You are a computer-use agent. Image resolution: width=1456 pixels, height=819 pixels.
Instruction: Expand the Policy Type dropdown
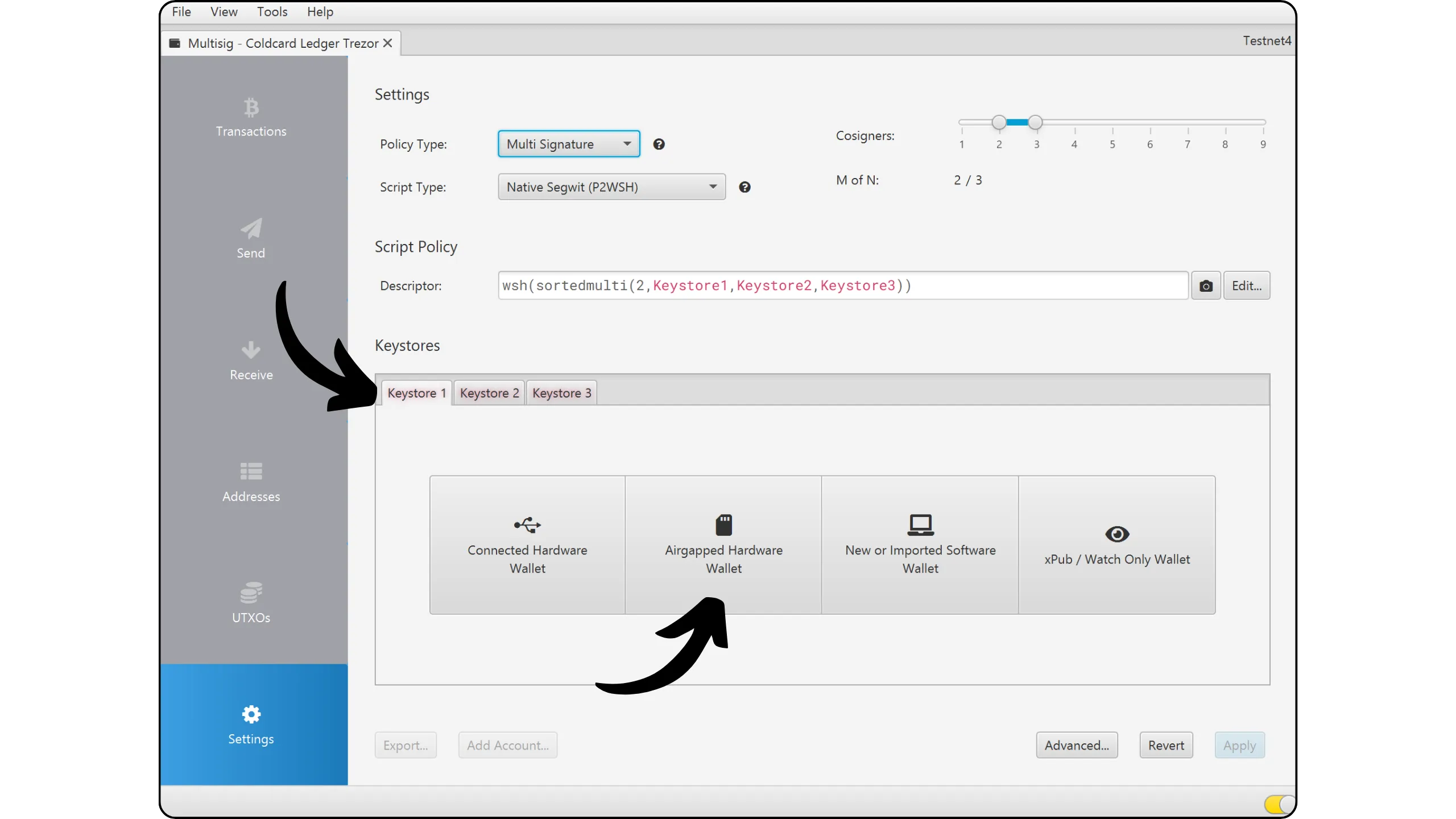[569, 144]
